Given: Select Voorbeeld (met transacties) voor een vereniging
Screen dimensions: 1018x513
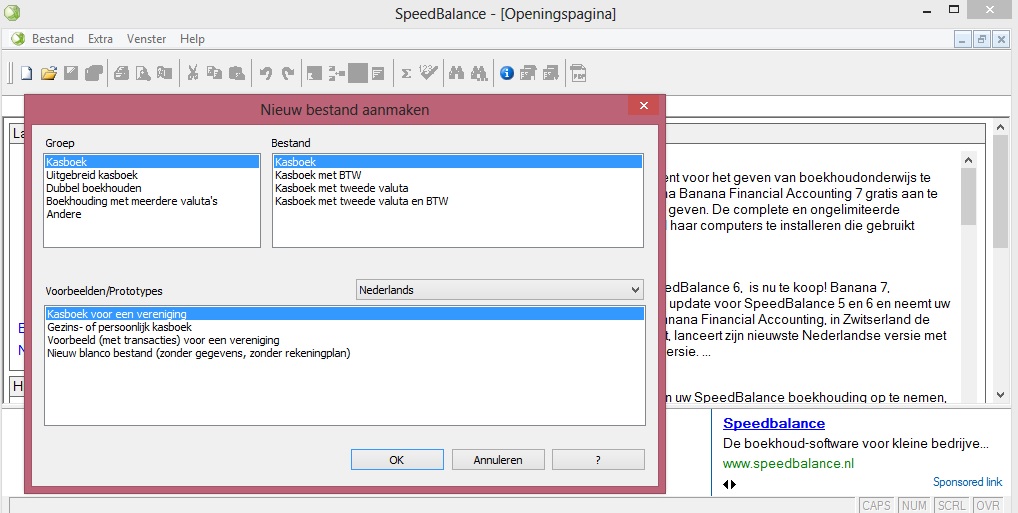Looking at the screenshot, I should coord(345,340).
